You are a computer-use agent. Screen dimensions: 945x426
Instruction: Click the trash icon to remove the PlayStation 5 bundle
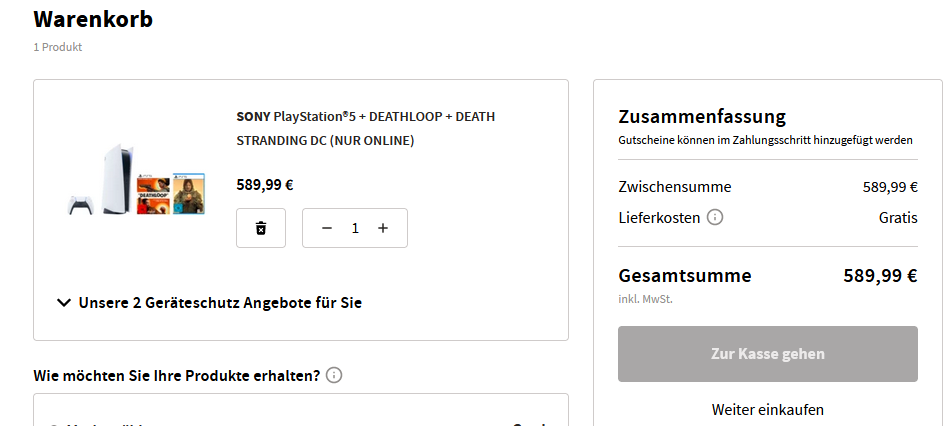(x=261, y=228)
